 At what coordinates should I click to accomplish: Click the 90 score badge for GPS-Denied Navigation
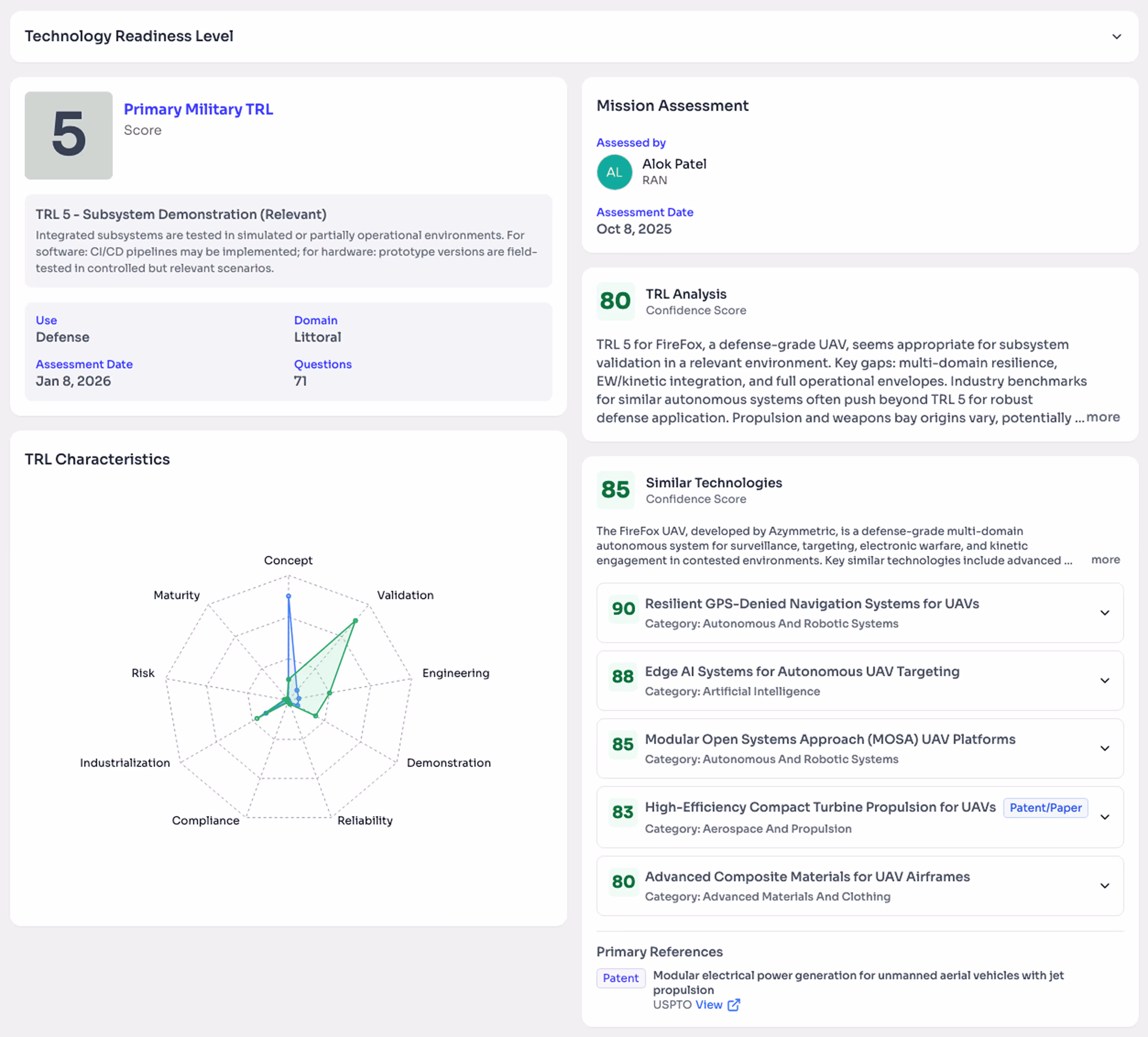(623, 609)
